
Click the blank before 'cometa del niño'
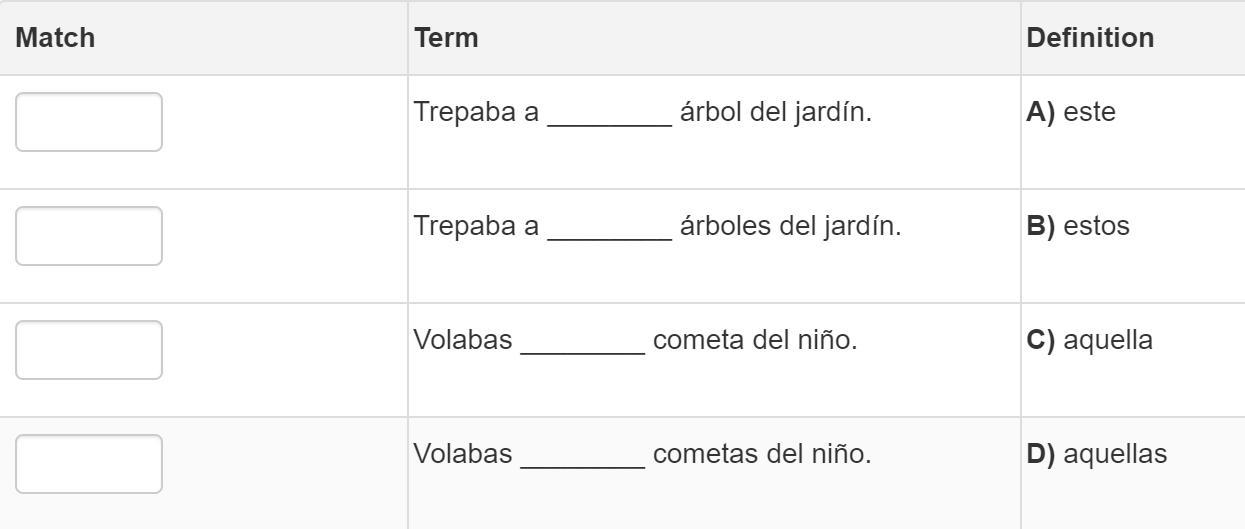[583, 342]
